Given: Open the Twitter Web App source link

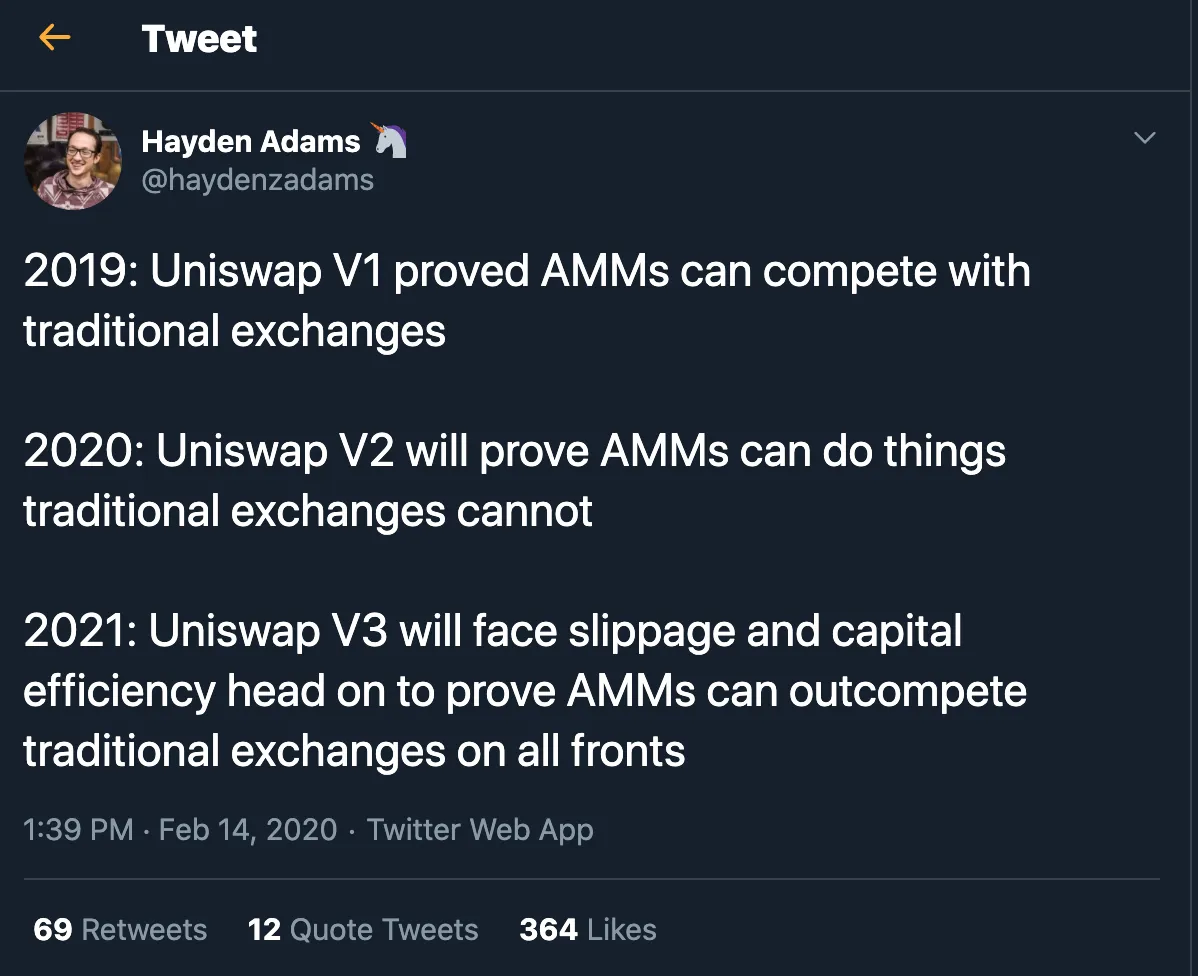Looking at the screenshot, I should (x=480, y=830).
